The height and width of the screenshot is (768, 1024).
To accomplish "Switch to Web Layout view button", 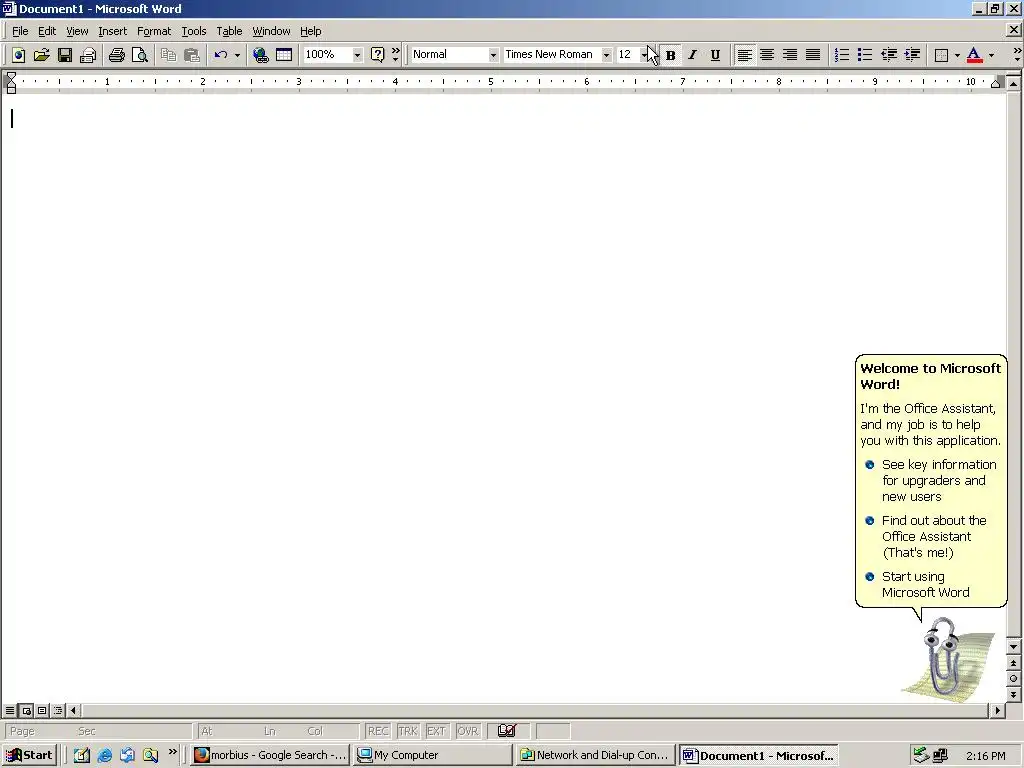I will pos(26,711).
